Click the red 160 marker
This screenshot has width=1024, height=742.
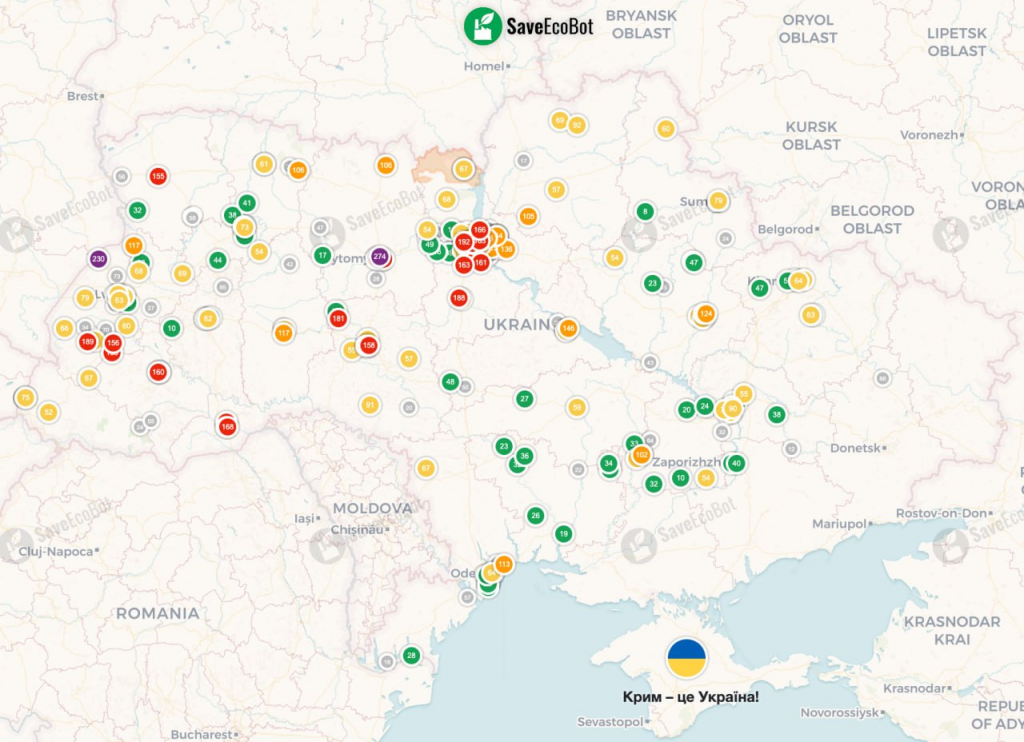pos(158,372)
